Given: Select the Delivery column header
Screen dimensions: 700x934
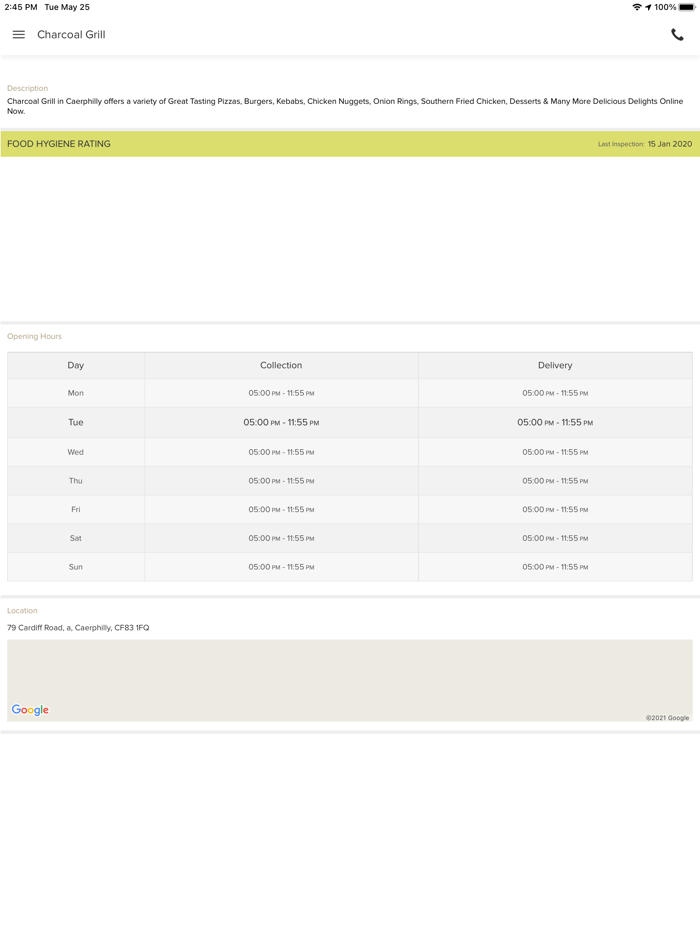Looking at the screenshot, I should pyautogui.click(x=555, y=365).
